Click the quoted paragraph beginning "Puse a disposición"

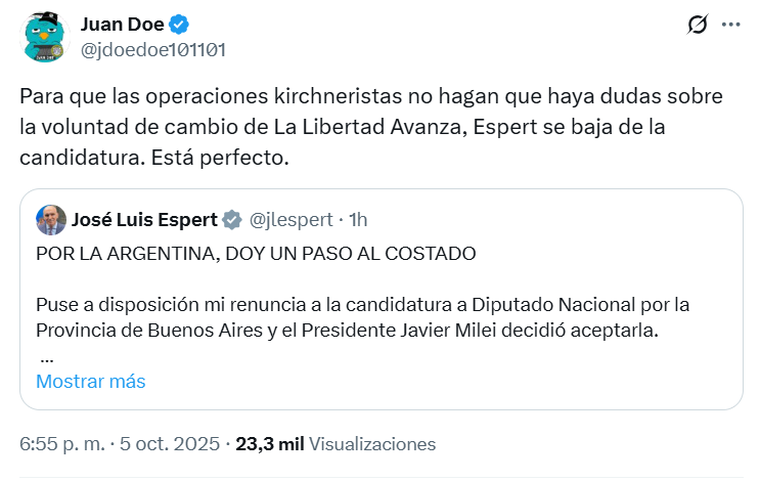tap(362, 317)
